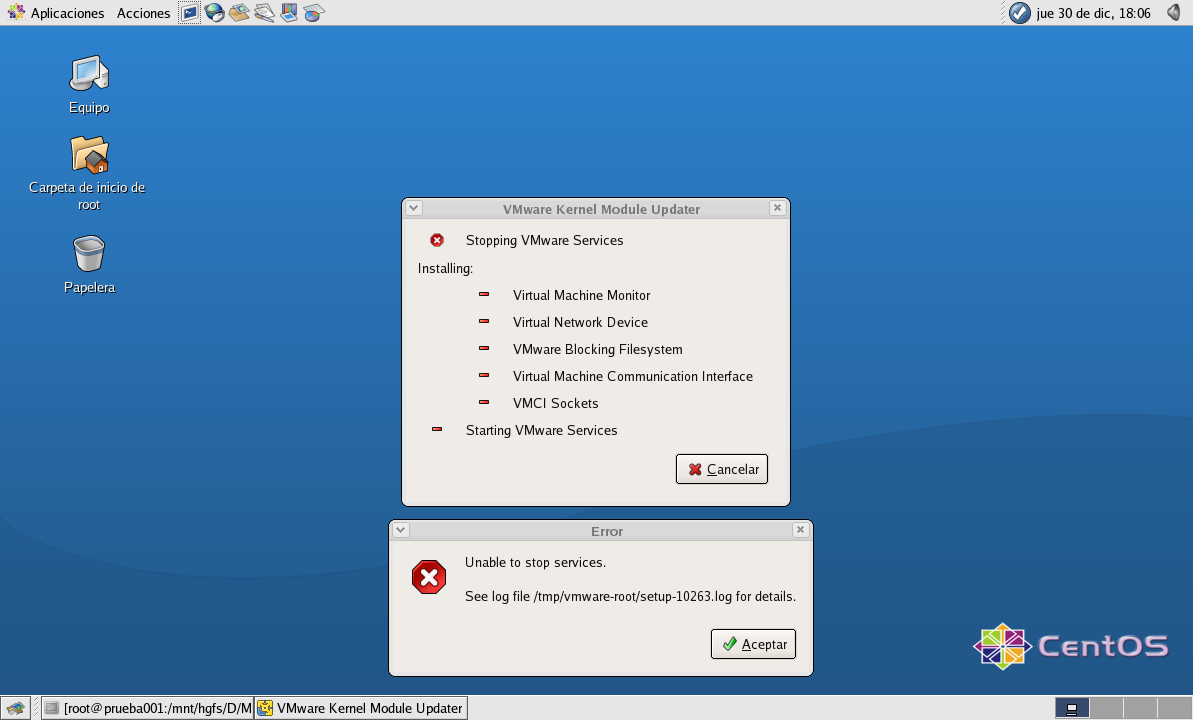Click the Error dialog title bar
Viewport: 1193px width, 720px height.
[x=600, y=530]
